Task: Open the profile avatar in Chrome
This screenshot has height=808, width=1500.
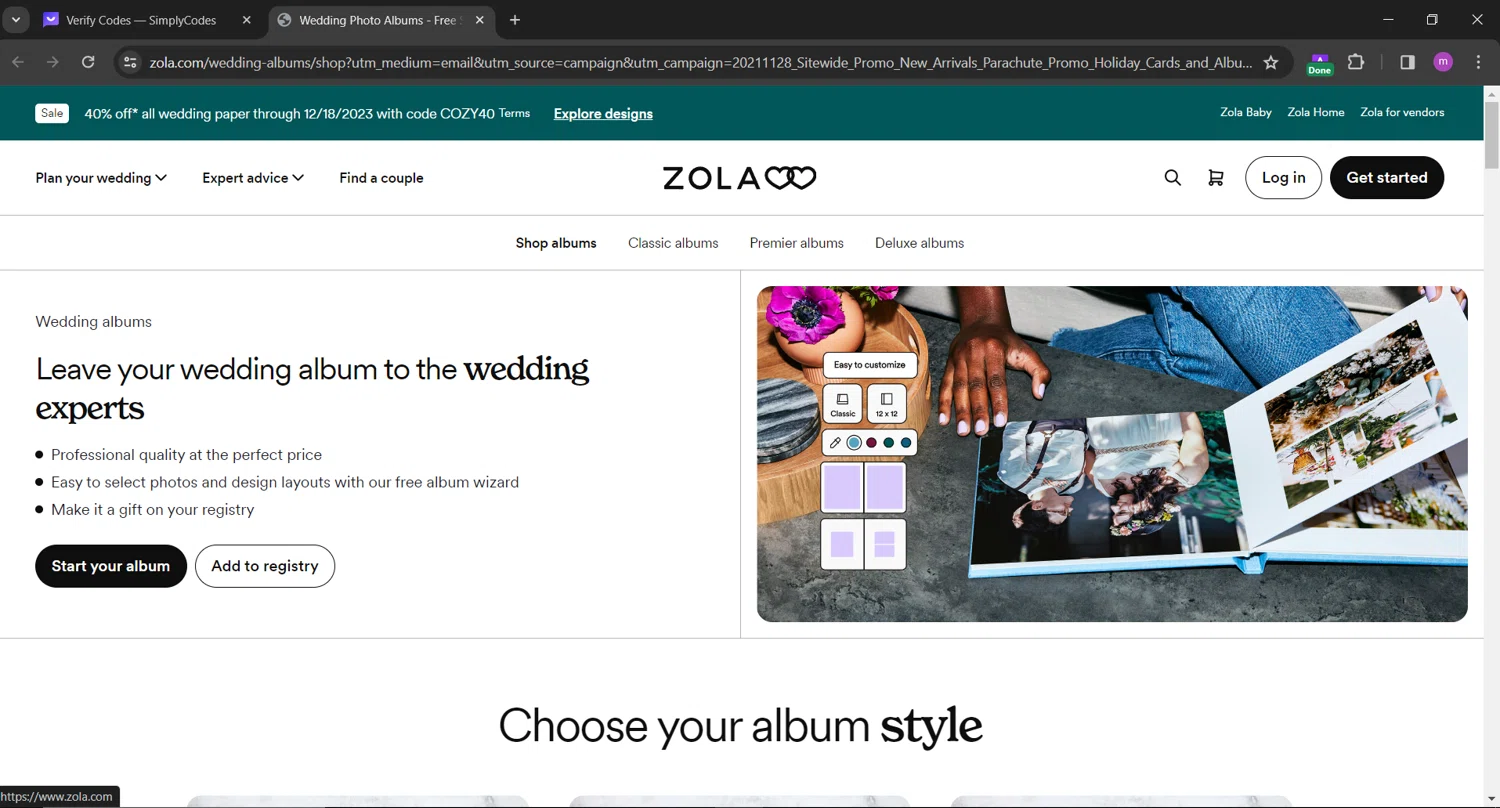Action: [x=1443, y=62]
